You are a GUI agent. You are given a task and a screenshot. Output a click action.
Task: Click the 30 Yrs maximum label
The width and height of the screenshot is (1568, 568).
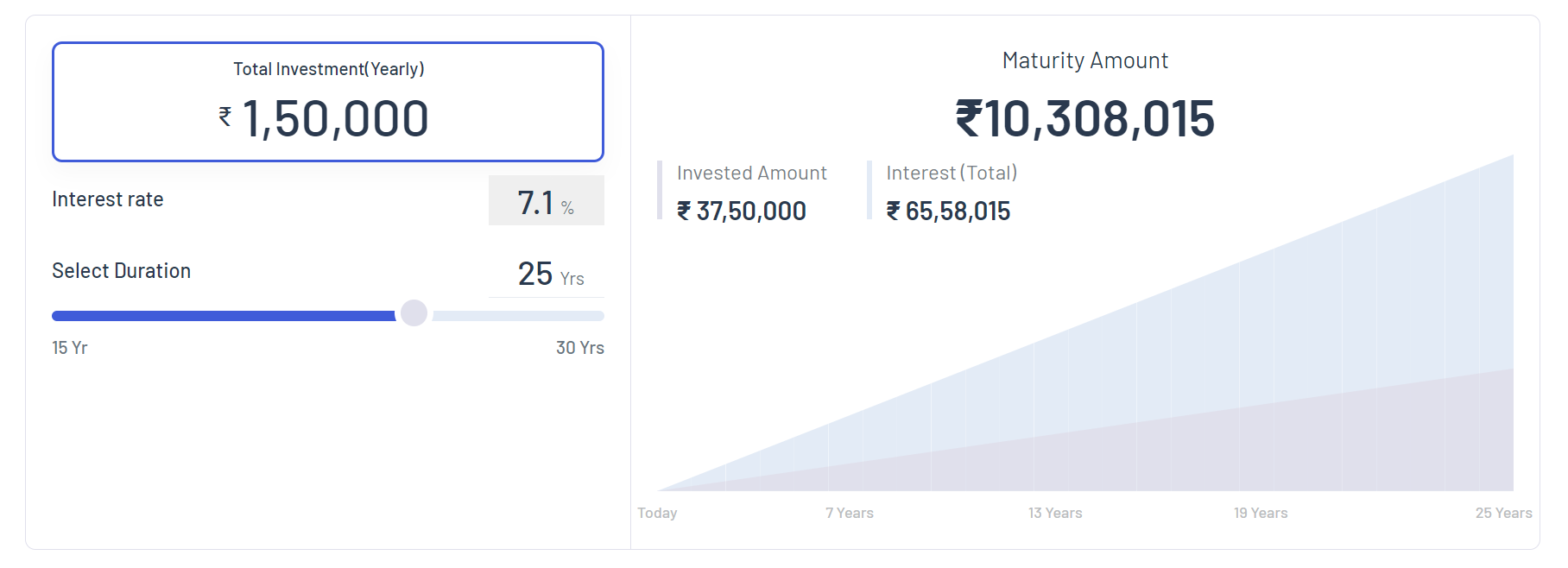coord(579,348)
